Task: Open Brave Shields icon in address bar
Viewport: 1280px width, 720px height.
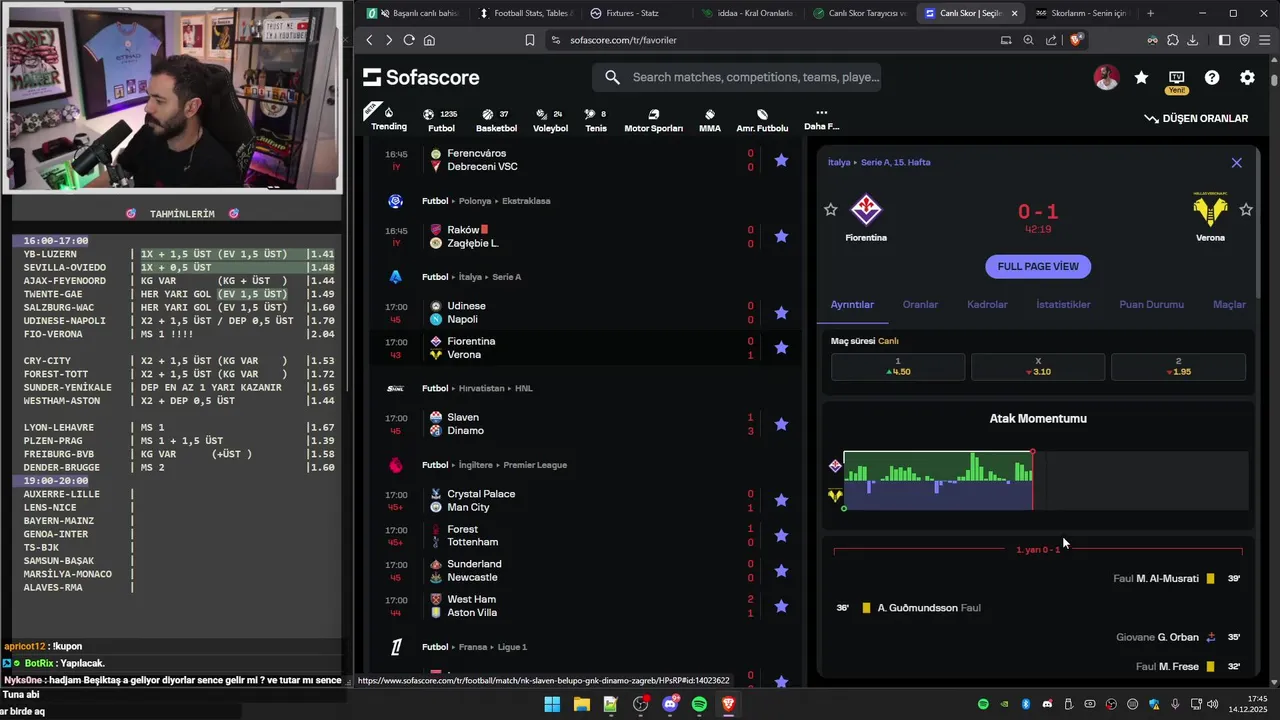Action: click(x=1077, y=40)
